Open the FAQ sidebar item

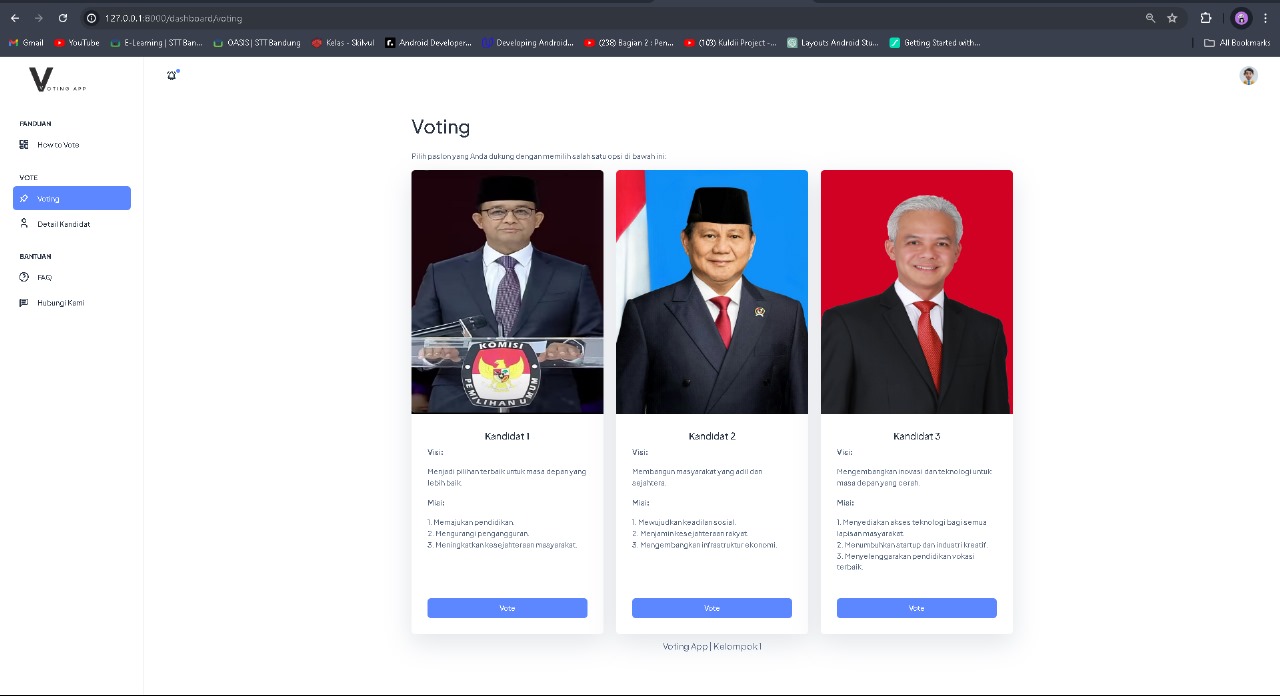tap(44, 277)
